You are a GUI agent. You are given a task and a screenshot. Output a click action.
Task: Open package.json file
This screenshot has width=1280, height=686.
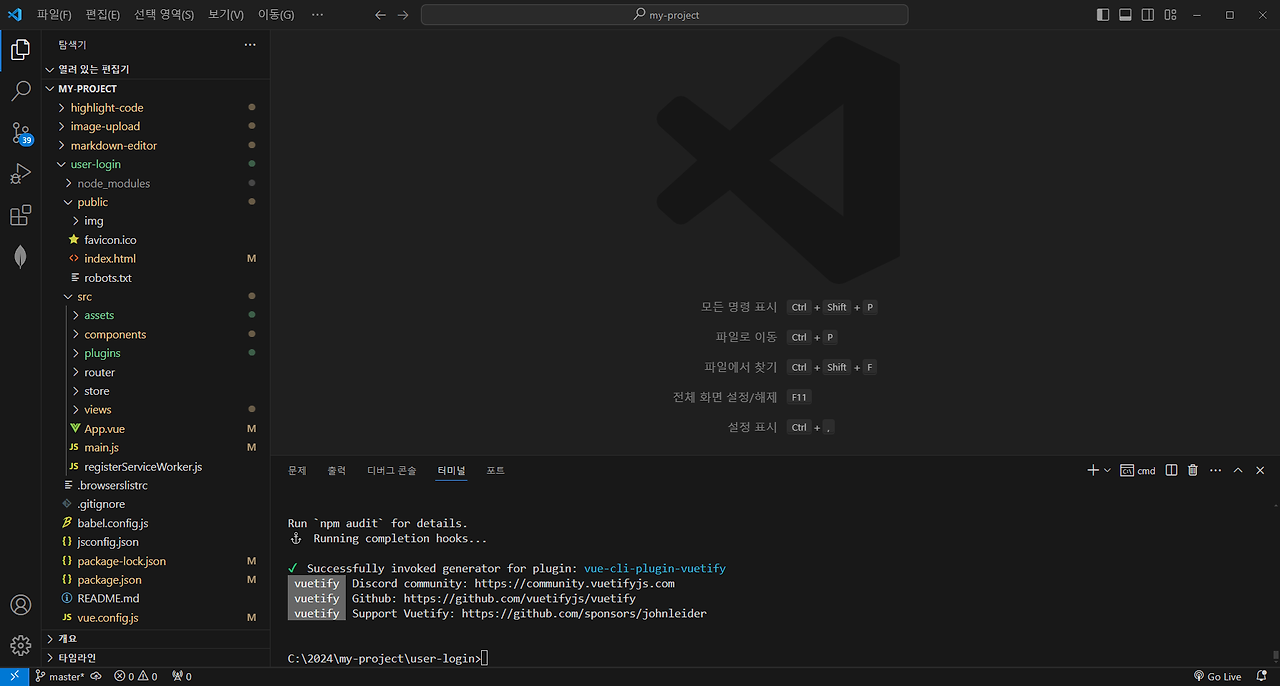tap(155, 579)
